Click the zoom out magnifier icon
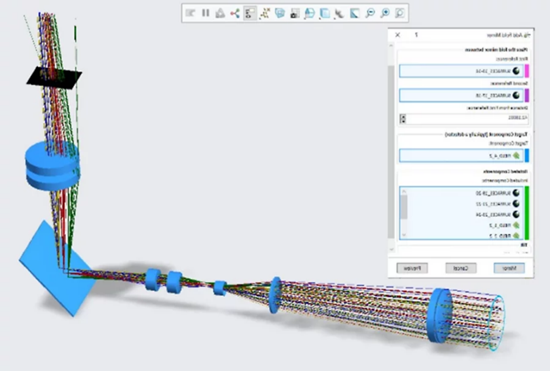 [370, 13]
